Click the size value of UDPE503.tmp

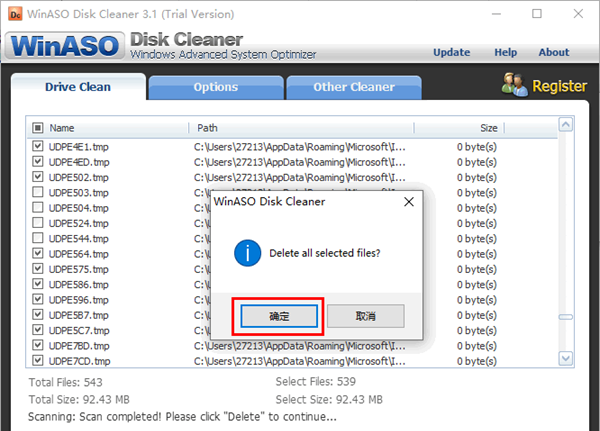[477, 193]
